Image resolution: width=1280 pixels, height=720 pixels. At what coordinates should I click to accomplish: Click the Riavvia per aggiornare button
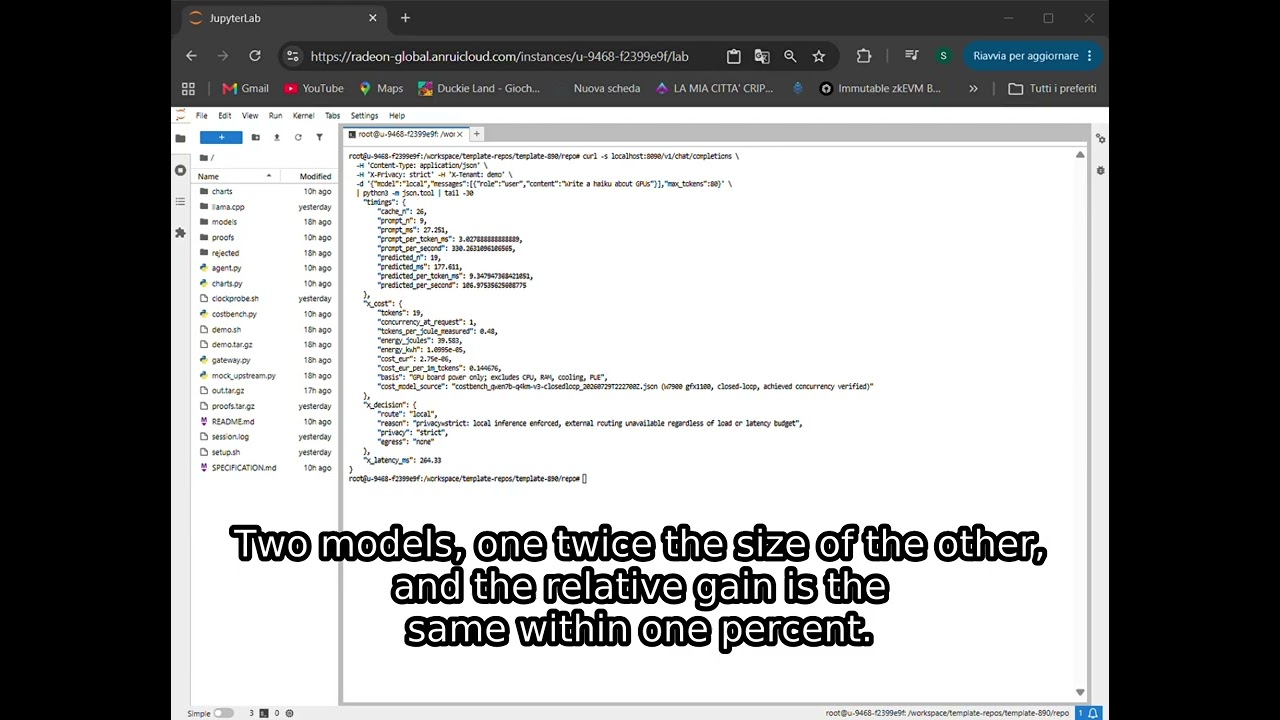1032,56
